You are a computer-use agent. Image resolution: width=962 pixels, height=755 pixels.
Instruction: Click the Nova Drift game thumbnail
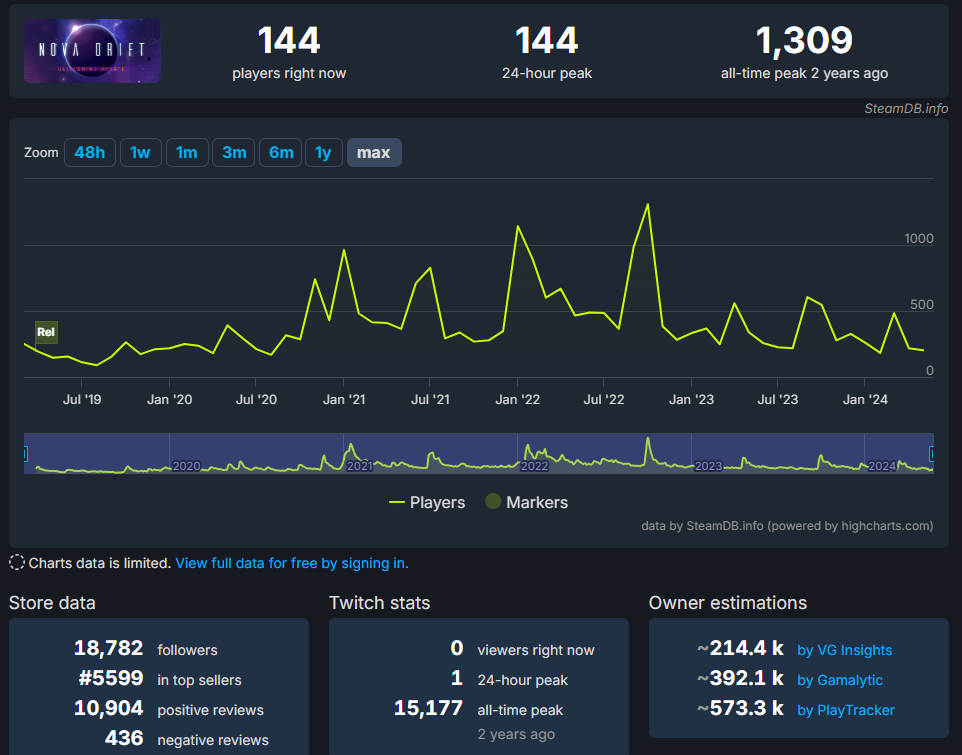click(92, 51)
